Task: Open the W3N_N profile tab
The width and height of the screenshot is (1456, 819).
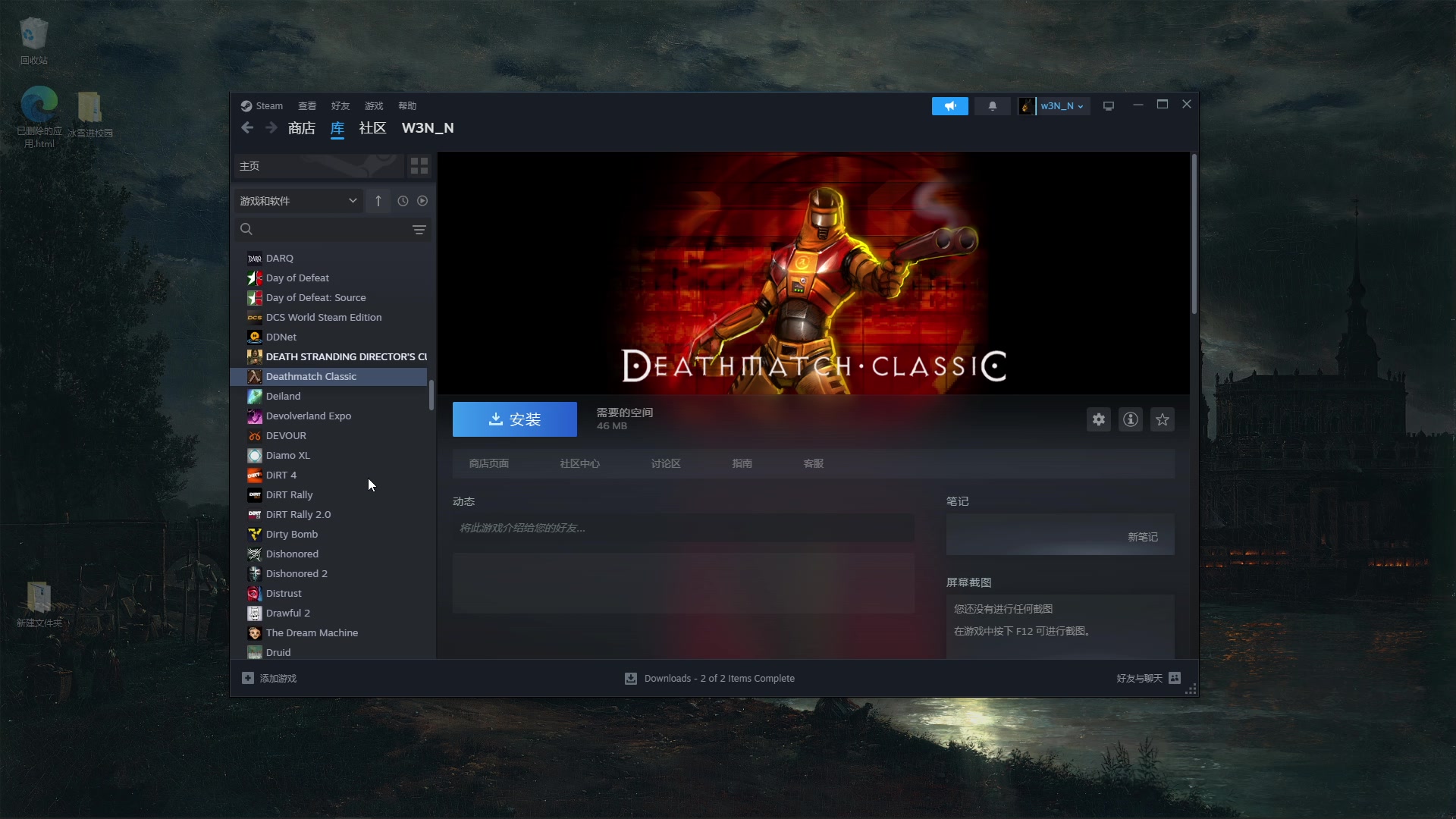Action: click(x=428, y=128)
